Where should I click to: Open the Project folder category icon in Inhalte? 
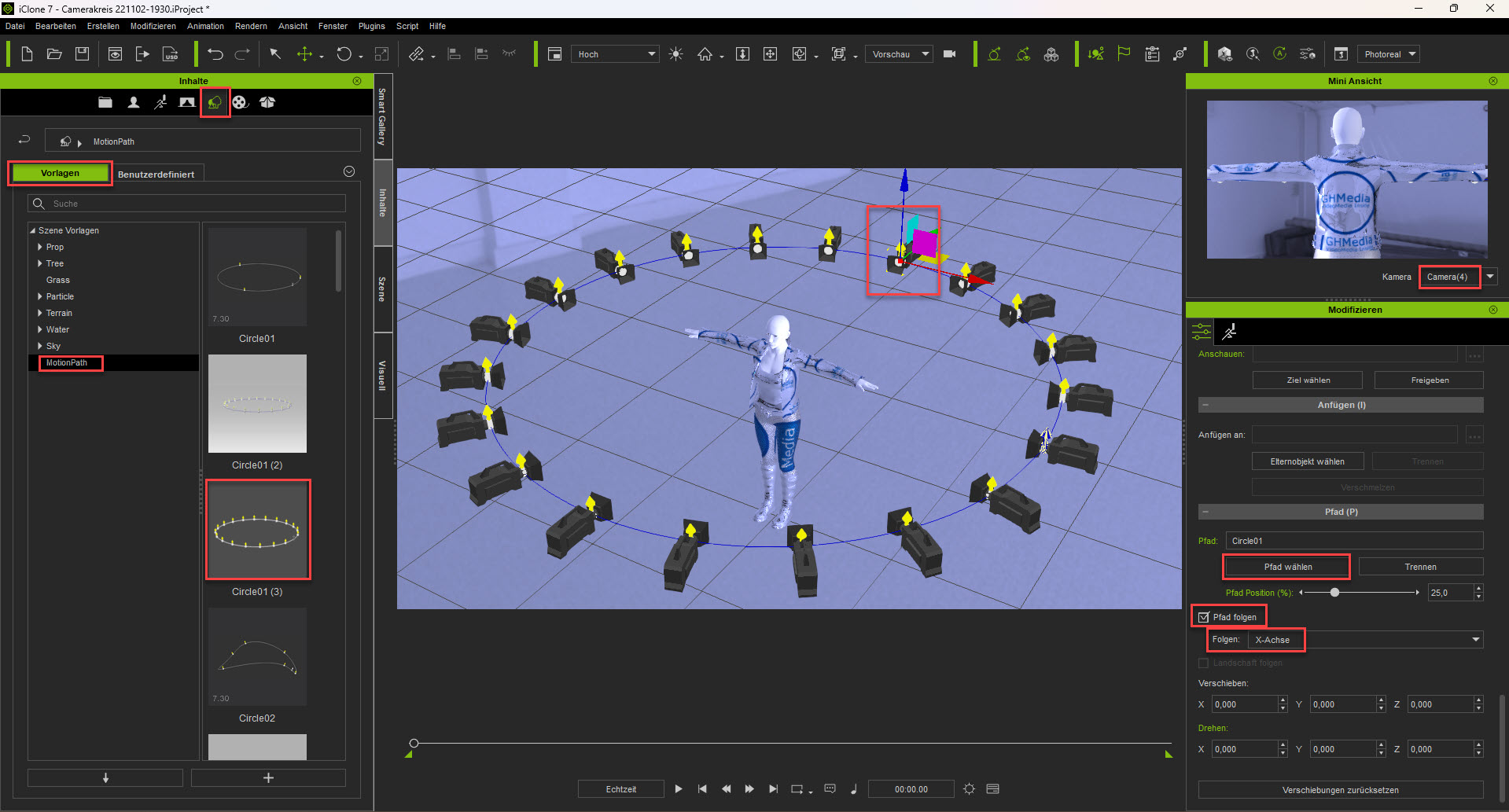point(105,102)
